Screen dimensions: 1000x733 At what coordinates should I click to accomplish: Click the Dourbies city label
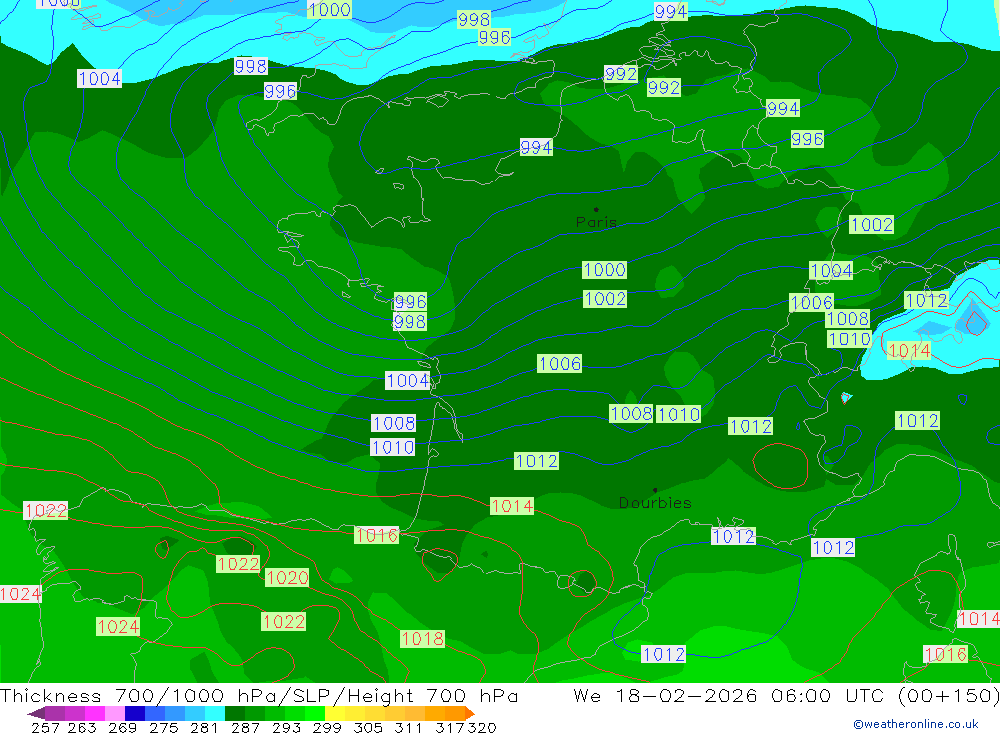click(655, 503)
